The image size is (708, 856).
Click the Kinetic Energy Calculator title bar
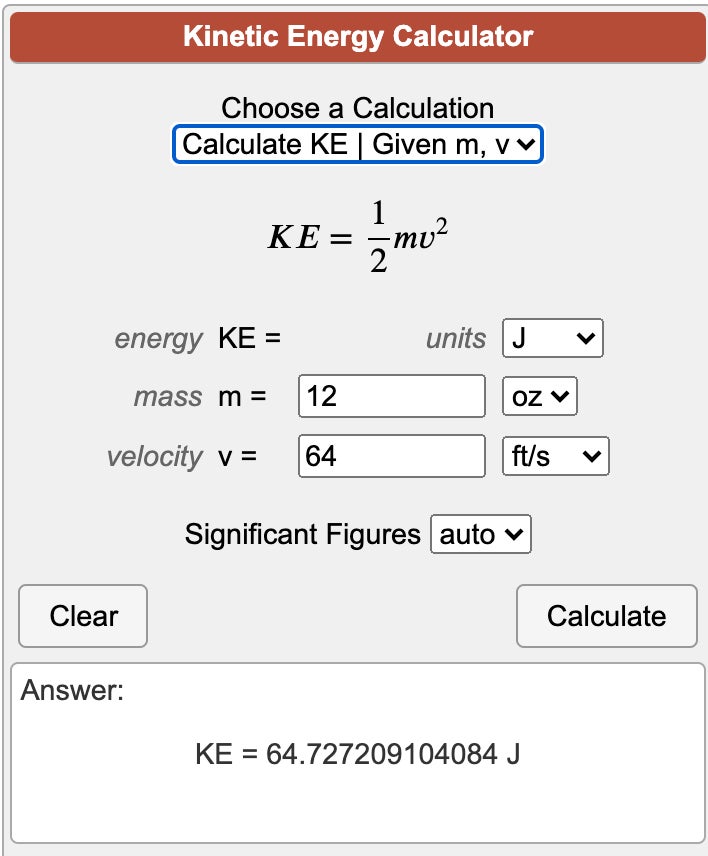click(358, 38)
